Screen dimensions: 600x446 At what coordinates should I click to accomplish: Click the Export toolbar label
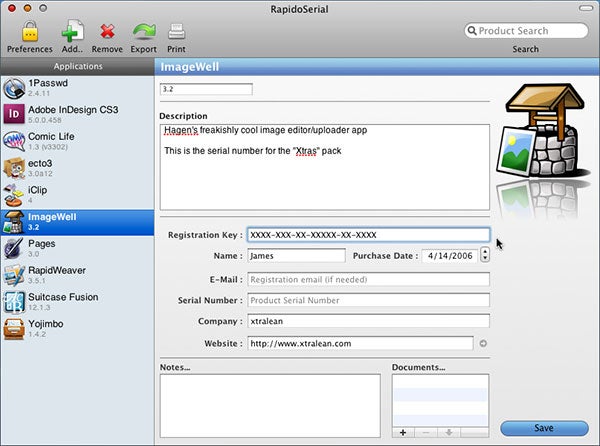click(143, 49)
